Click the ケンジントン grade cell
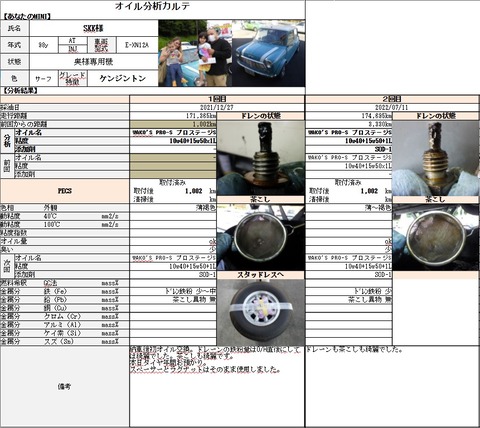 (123, 79)
